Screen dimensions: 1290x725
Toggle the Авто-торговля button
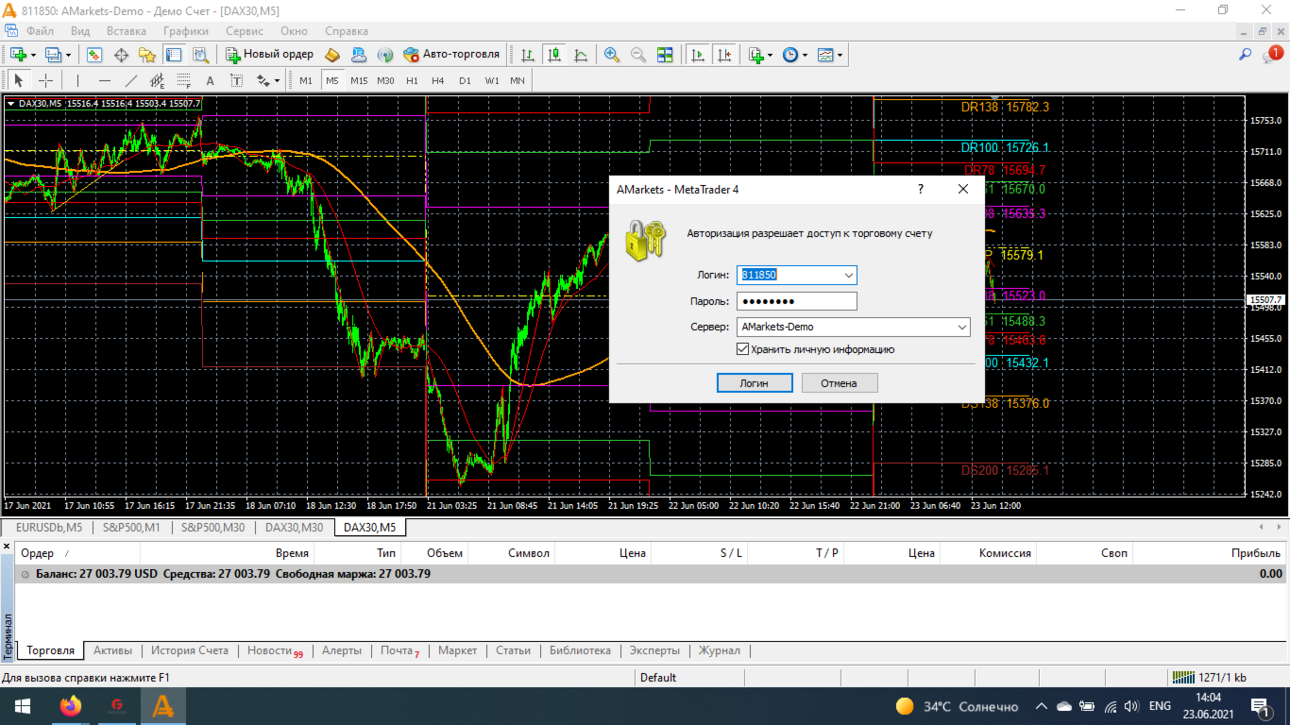point(451,55)
